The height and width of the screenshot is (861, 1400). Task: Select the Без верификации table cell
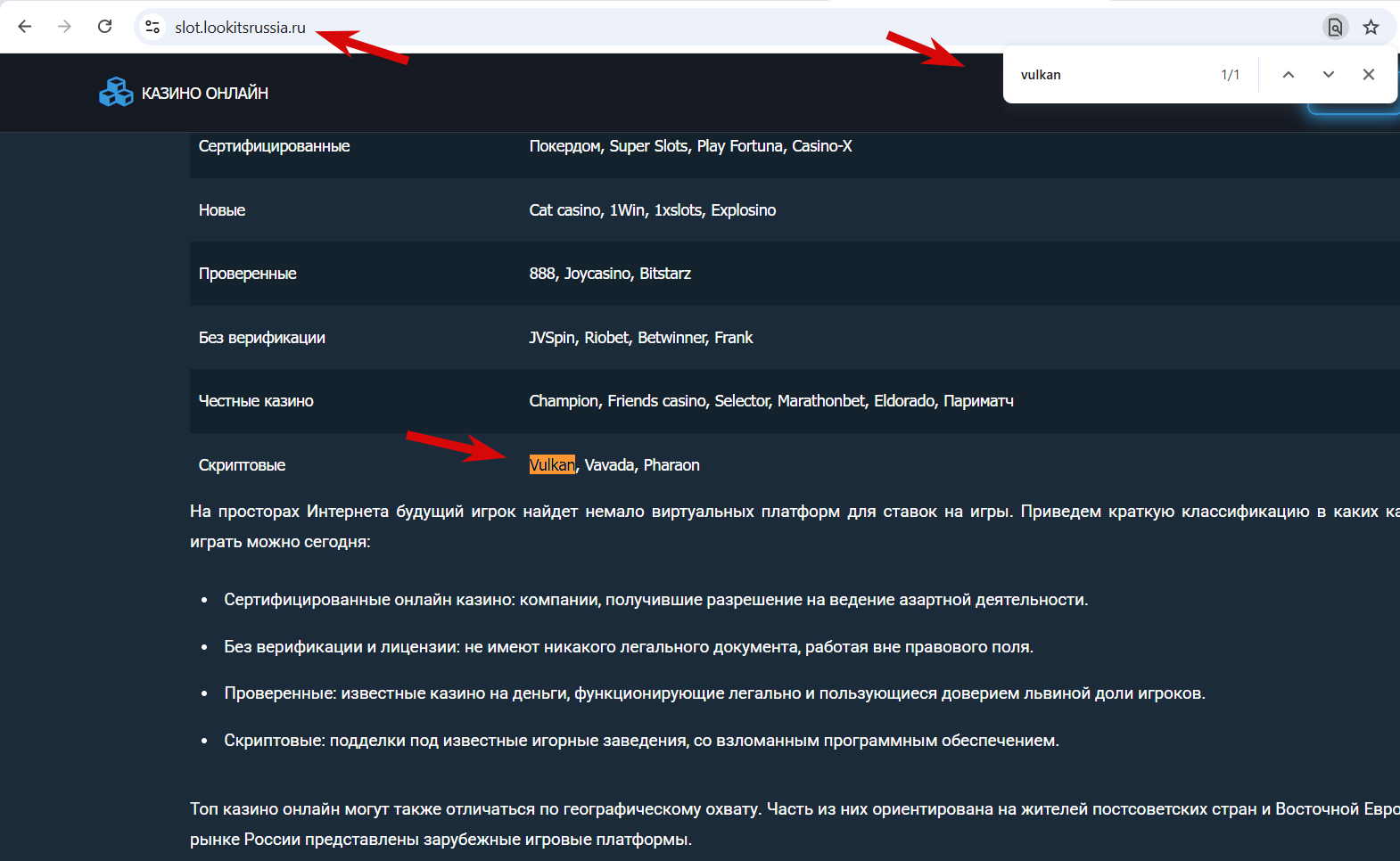pyautogui.click(x=262, y=338)
